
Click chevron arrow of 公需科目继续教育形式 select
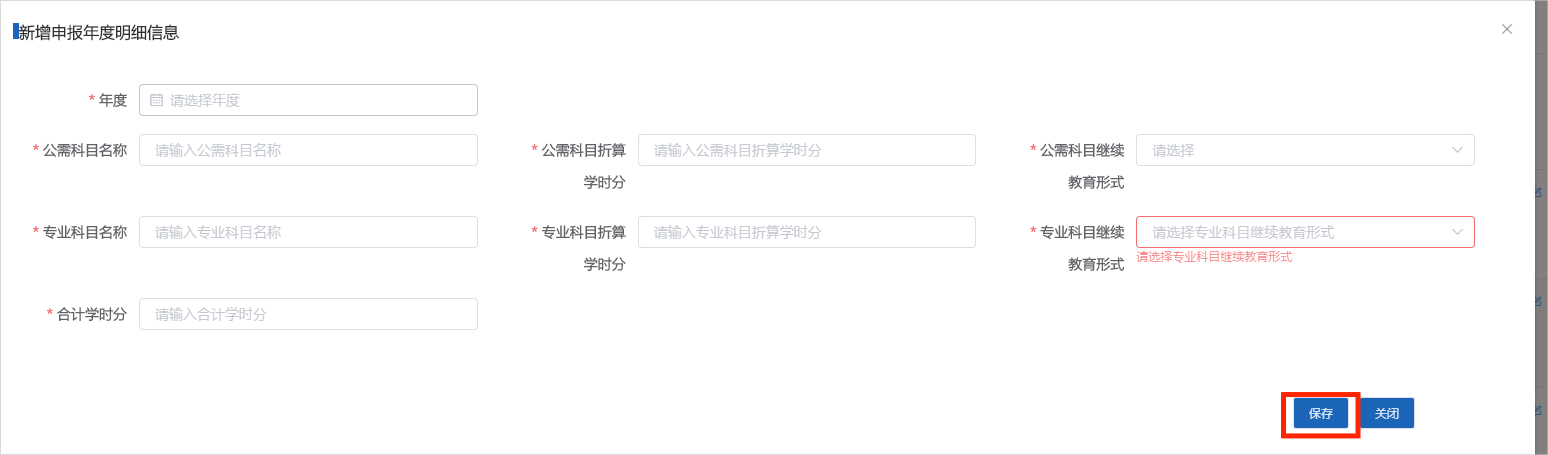tap(1457, 150)
